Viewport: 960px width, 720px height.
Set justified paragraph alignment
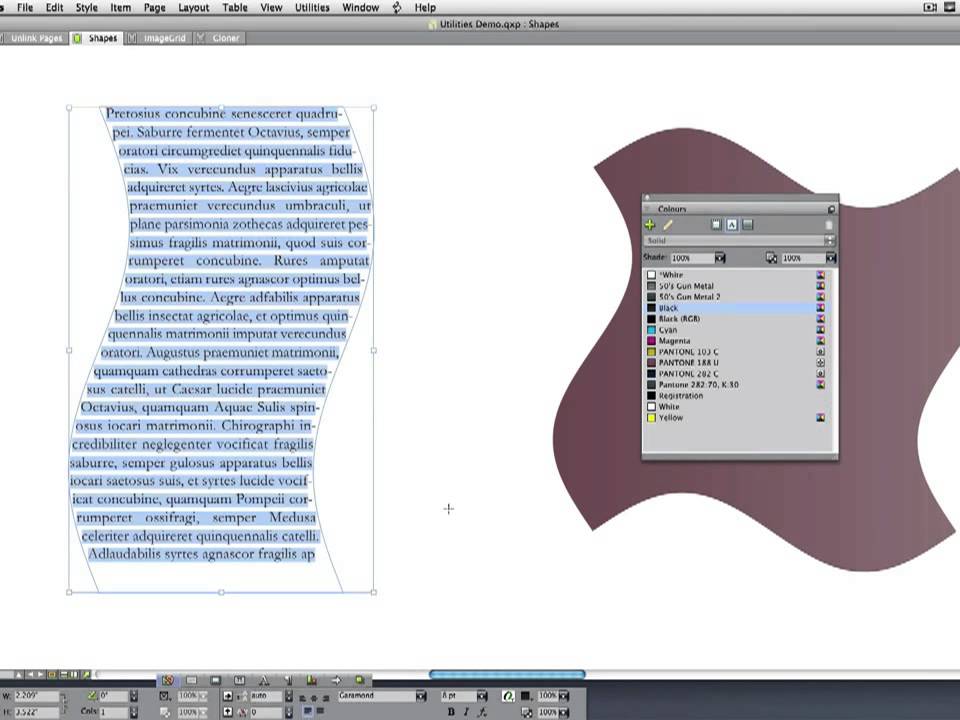[x=307, y=711]
